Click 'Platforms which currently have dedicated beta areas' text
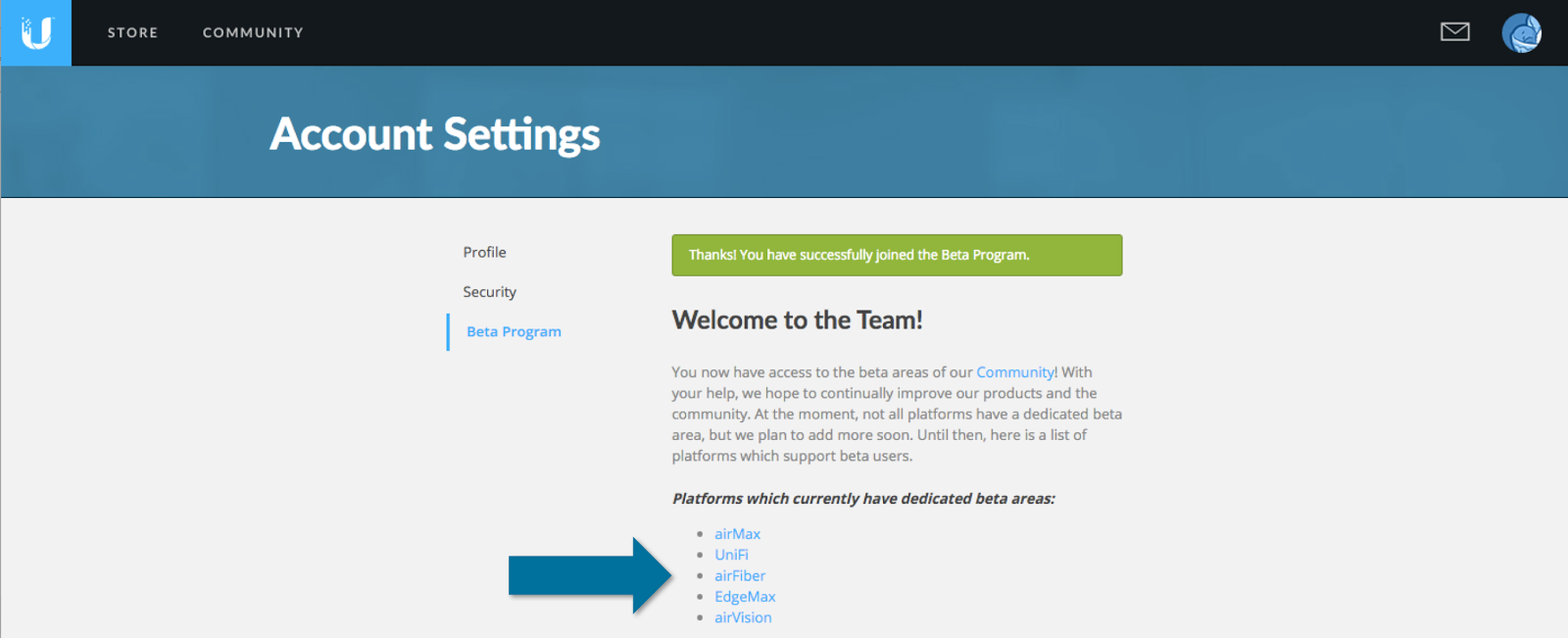1568x638 pixels. (863, 499)
